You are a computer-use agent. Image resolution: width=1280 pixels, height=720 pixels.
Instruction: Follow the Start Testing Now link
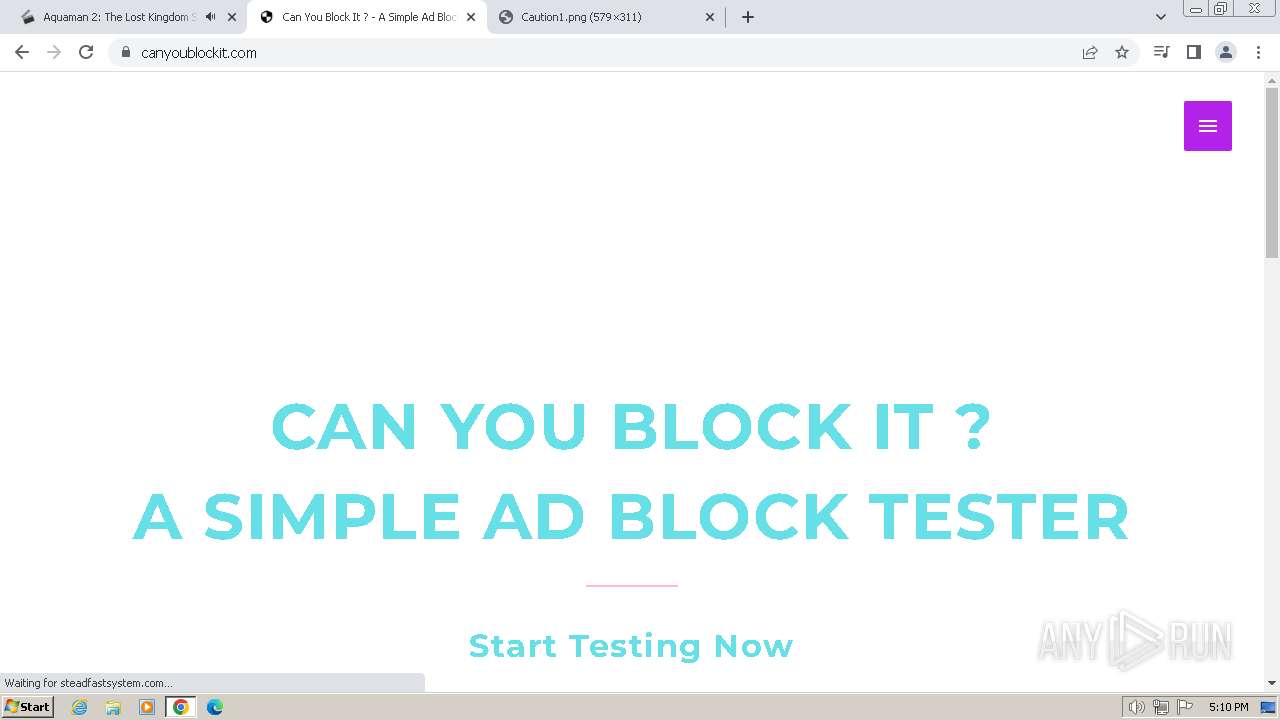[631, 646]
